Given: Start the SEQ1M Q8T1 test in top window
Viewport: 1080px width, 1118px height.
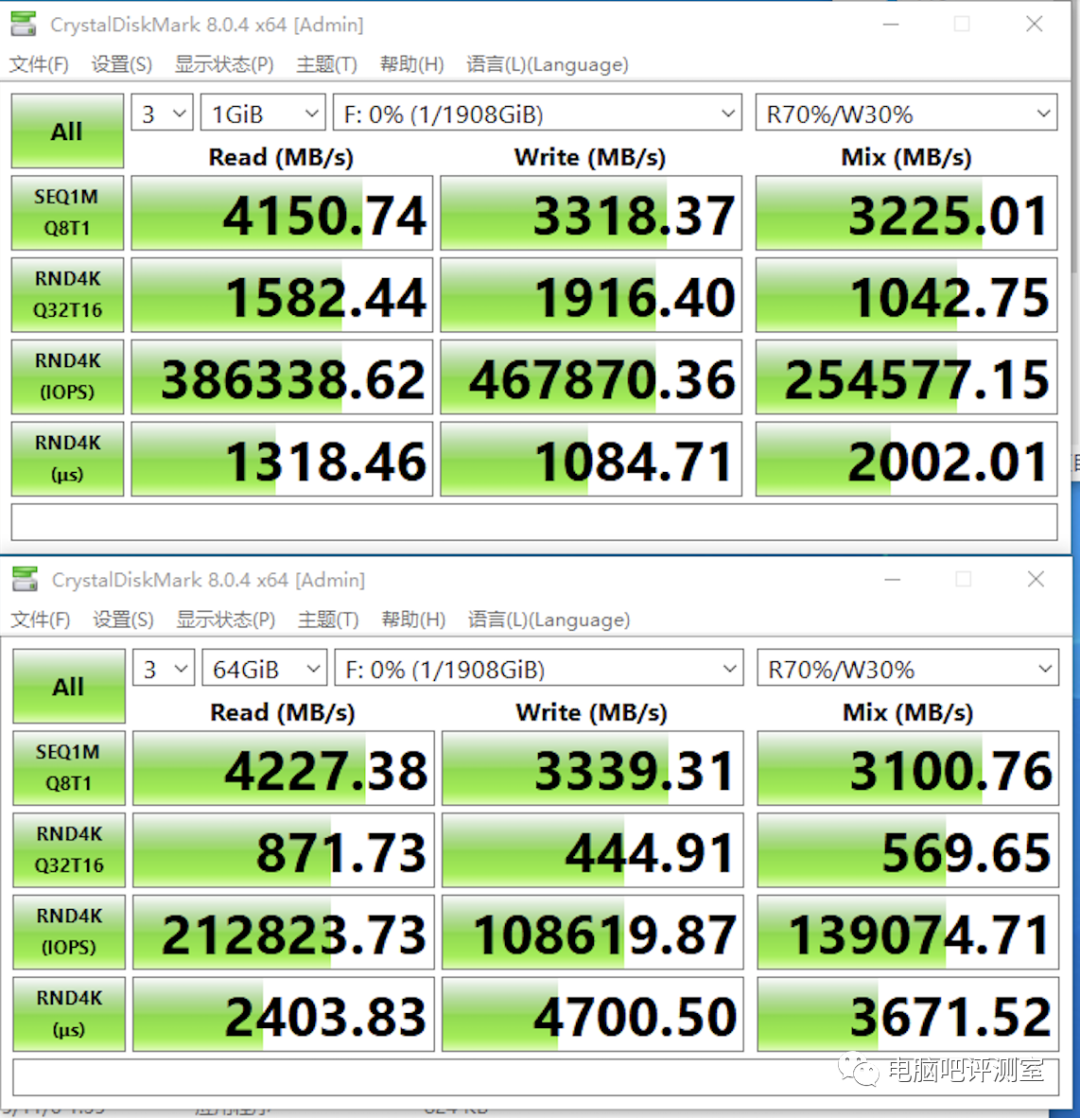Looking at the screenshot, I should pos(66,212).
